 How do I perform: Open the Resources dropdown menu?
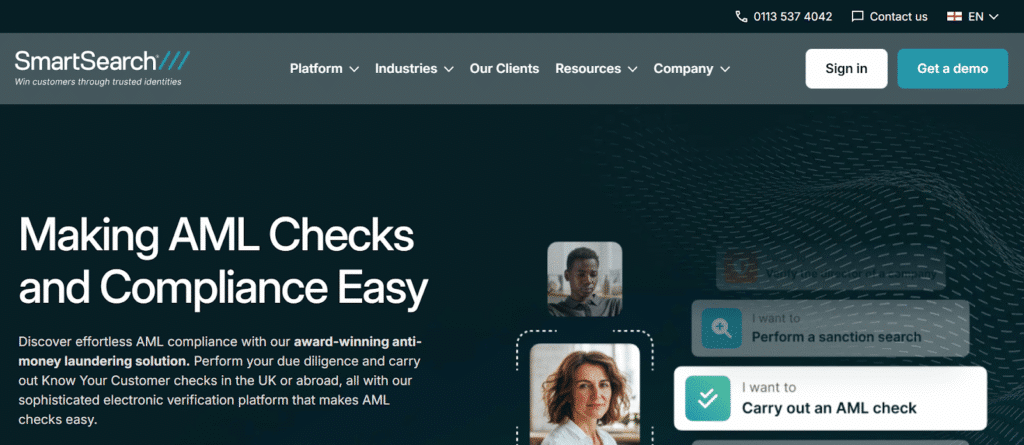[596, 69]
